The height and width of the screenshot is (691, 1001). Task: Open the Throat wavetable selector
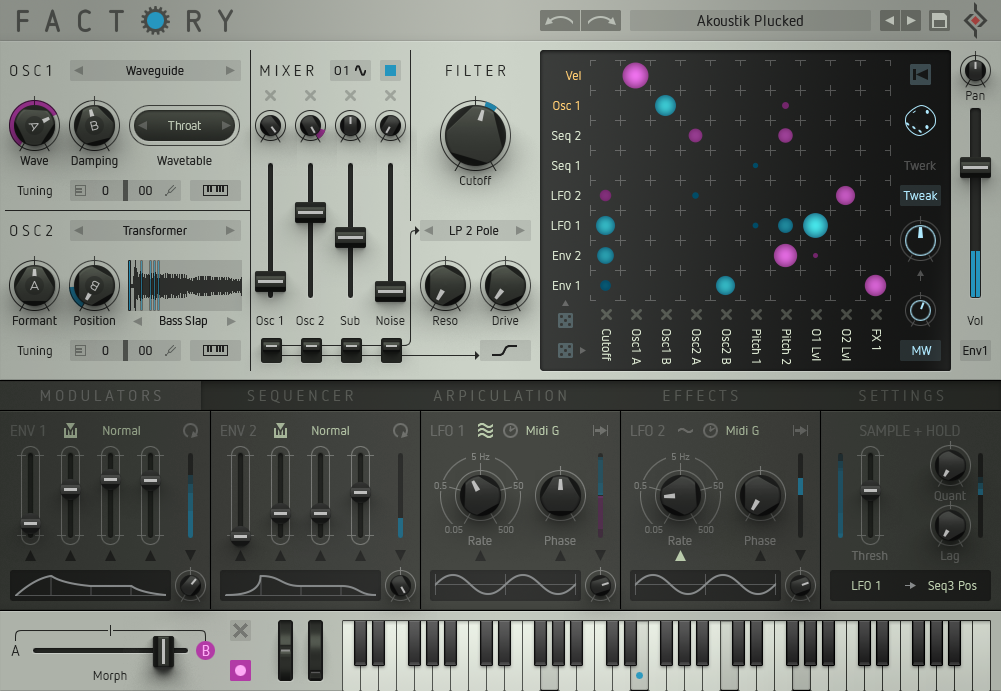[184, 125]
